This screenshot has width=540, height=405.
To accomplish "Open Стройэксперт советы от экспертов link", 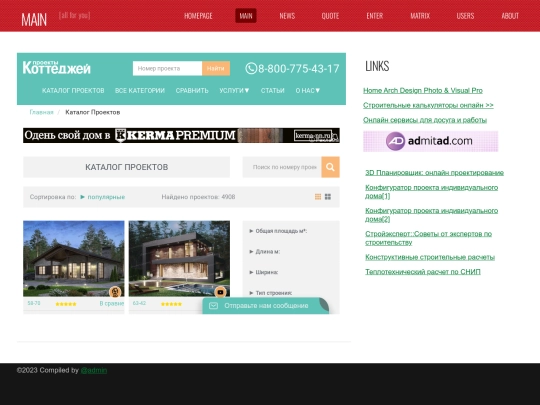I will [x=428, y=238].
